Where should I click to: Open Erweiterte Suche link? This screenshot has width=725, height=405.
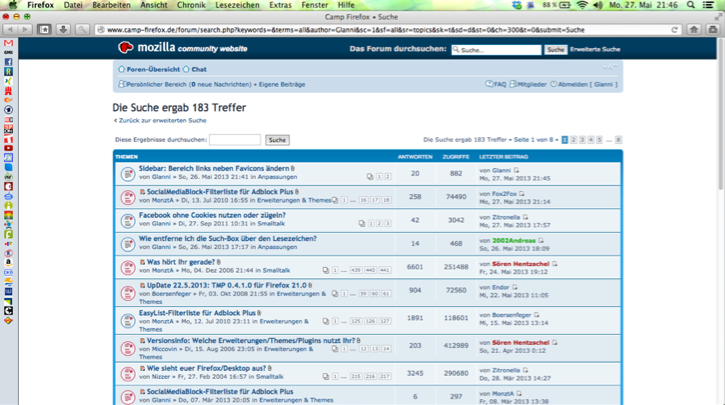(x=595, y=49)
